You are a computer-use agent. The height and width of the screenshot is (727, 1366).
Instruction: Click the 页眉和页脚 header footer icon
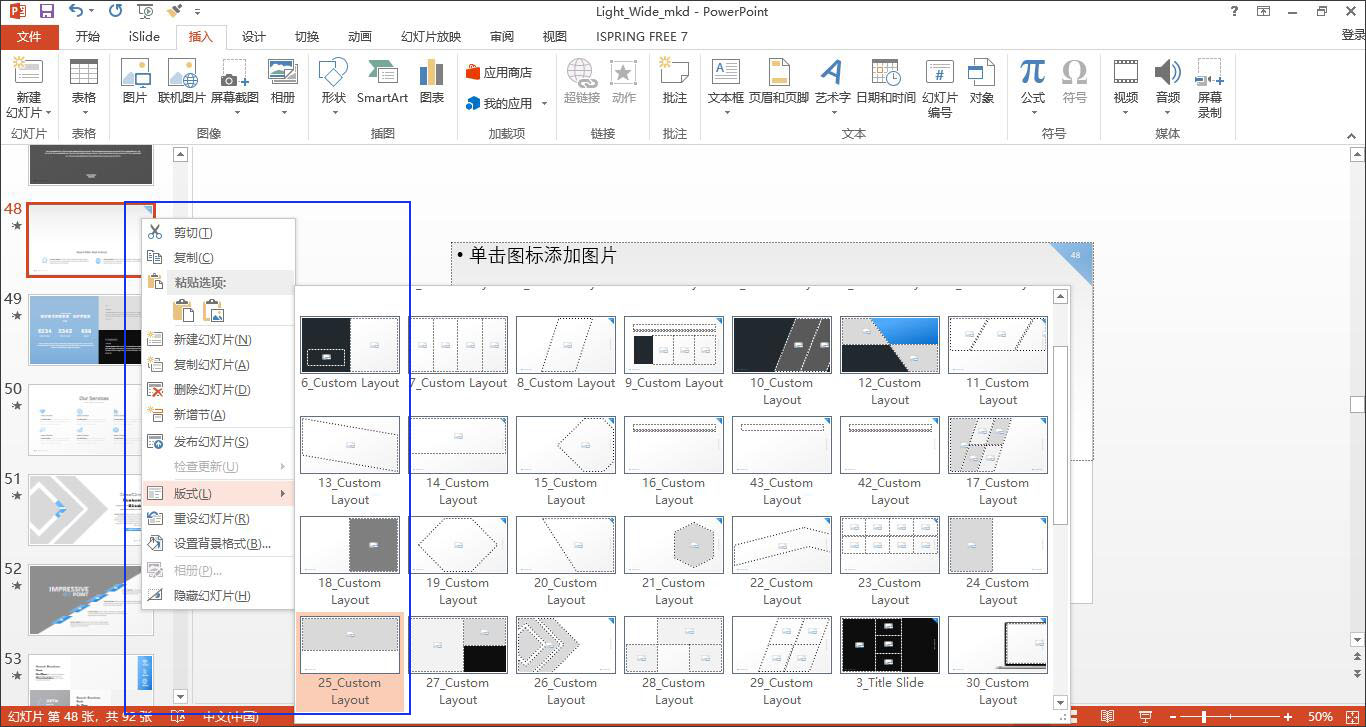coord(778,74)
